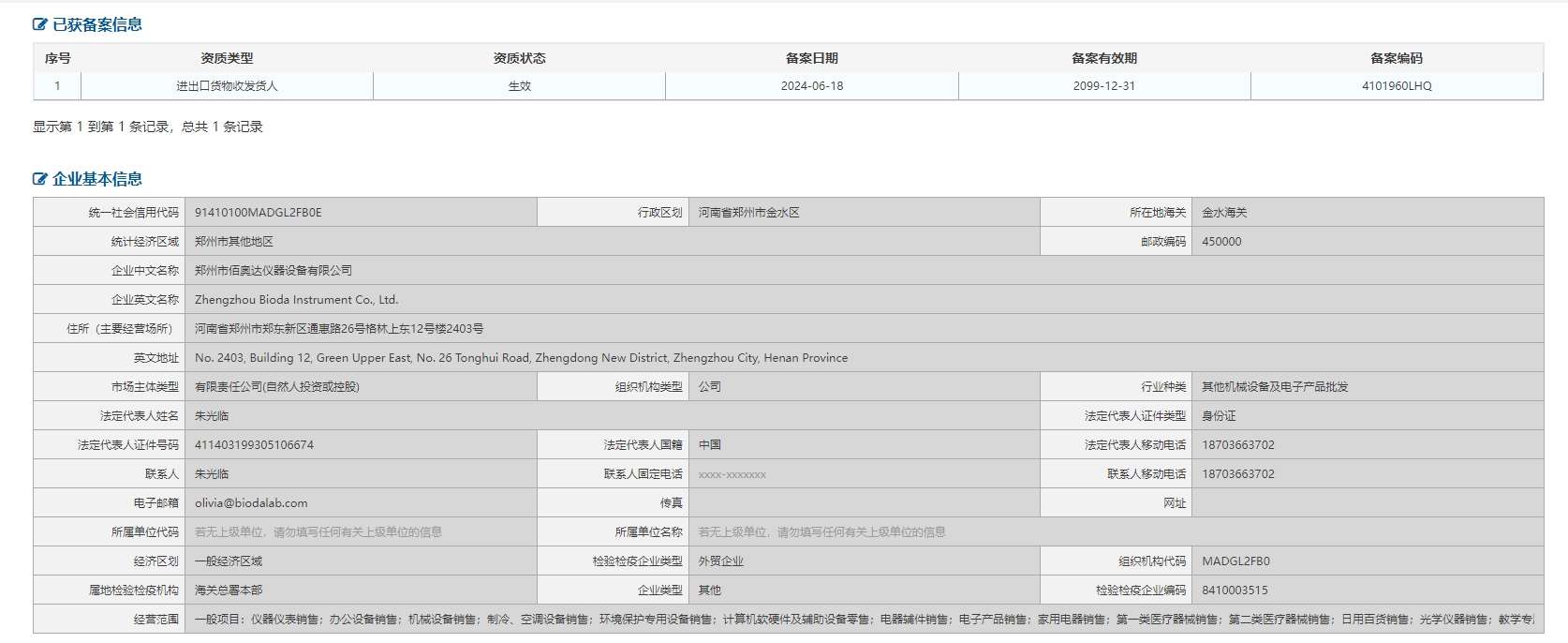Click the 所属单位代码 placeholder field
This screenshot has height=643, width=1568.
point(361,532)
